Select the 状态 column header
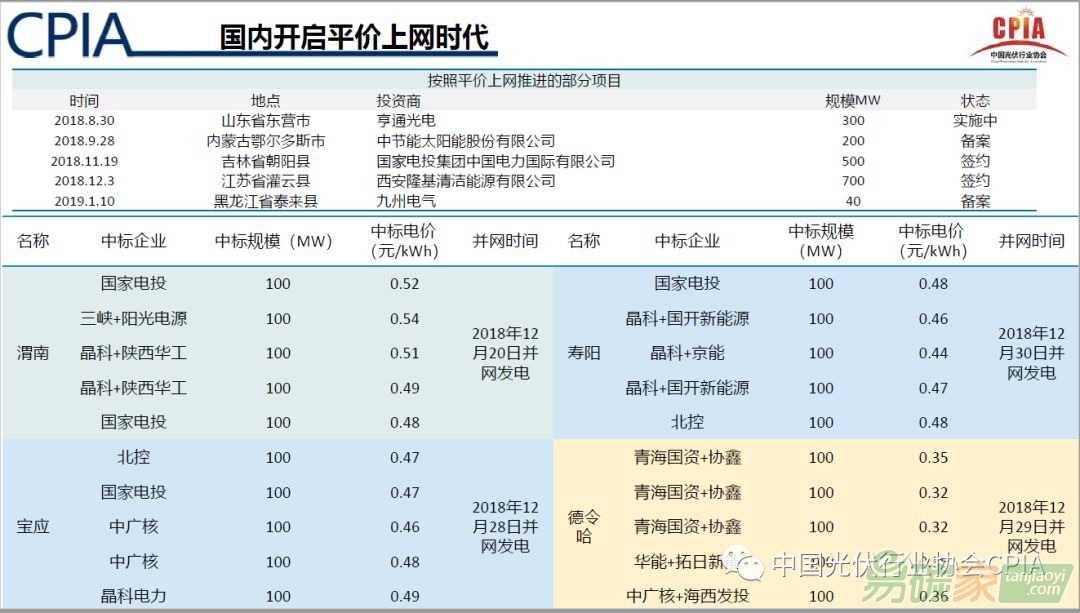This screenshot has height=613, width=1080. [x=975, y=101]
